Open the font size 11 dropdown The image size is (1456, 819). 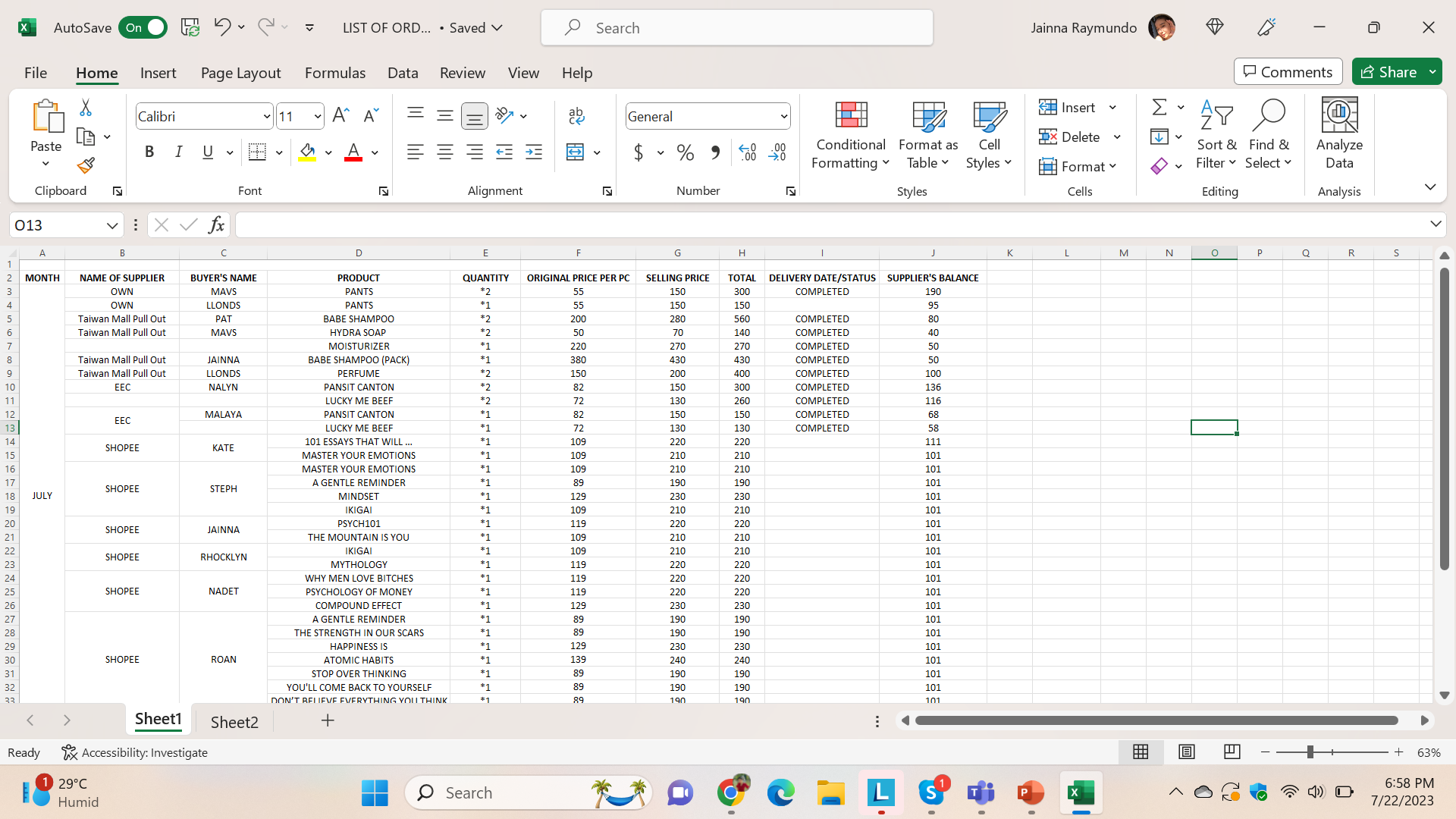pyautogui.click(x=317, y=116)
